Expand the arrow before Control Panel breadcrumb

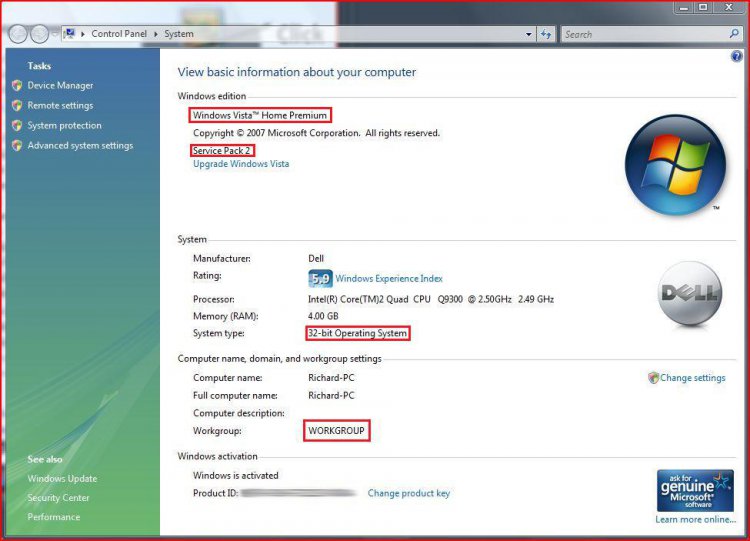[83, 34]
